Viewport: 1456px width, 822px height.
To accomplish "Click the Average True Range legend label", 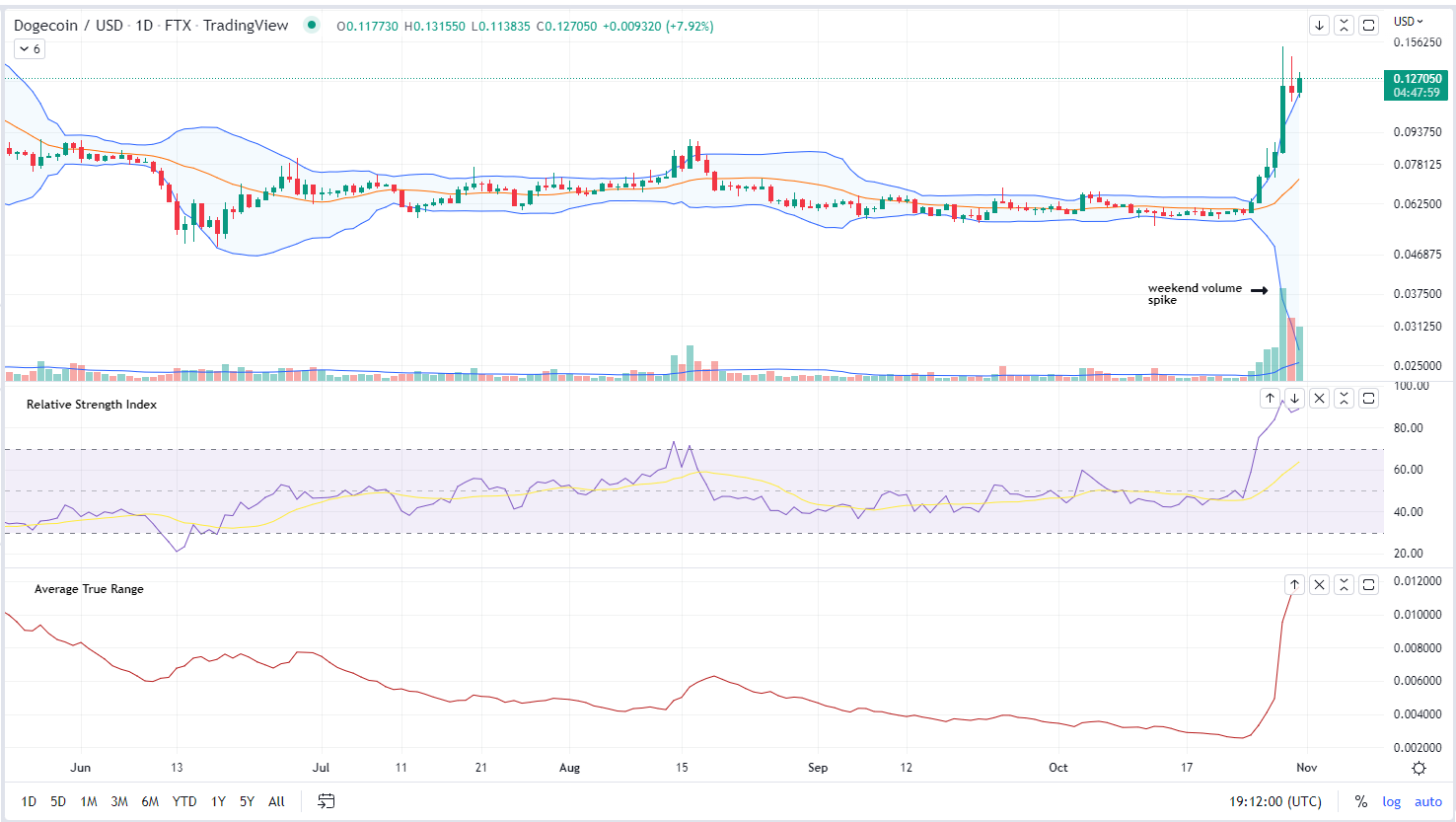I will click(89, 589).
